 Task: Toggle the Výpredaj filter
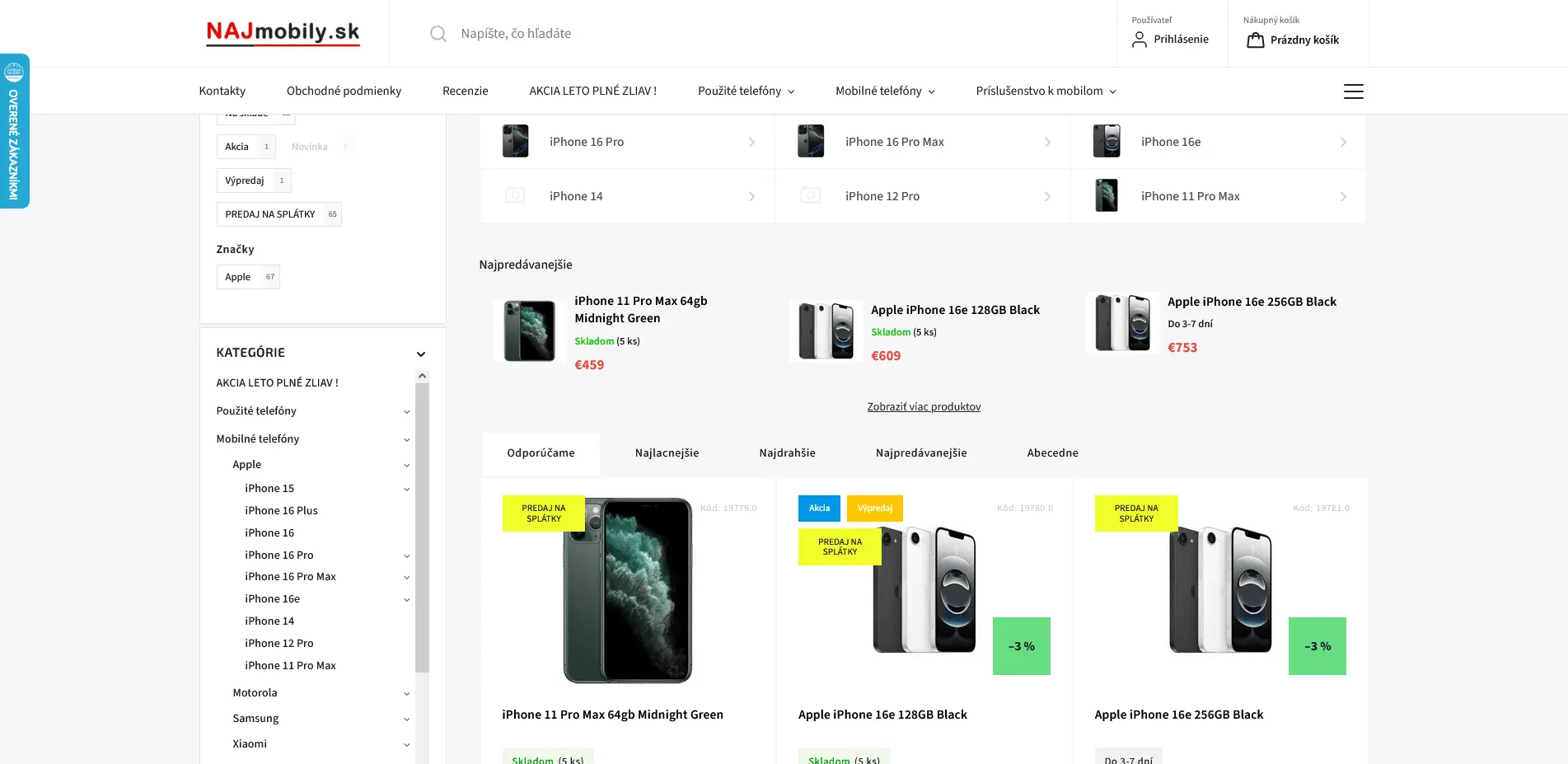pos(254,180)
